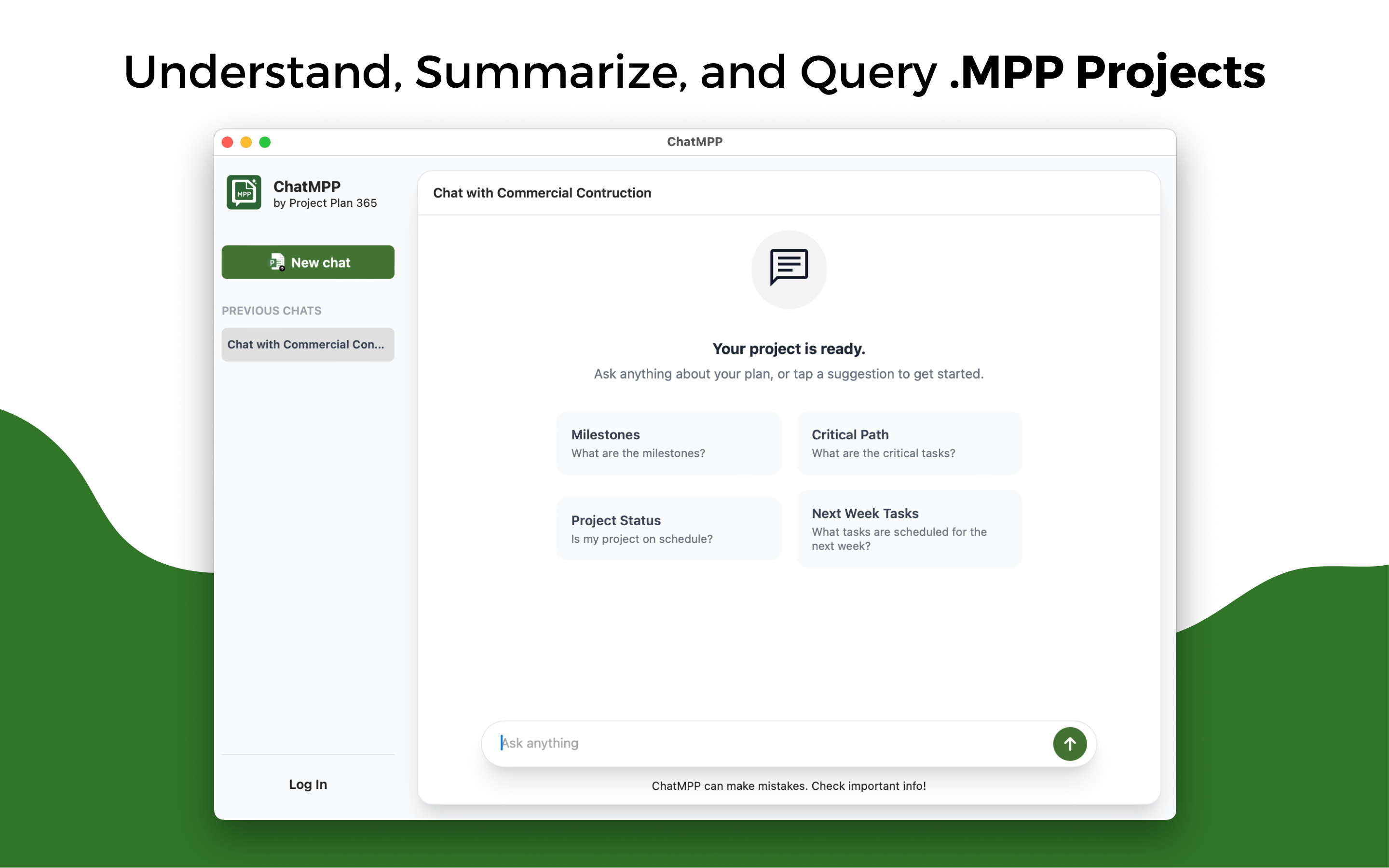Image resolution: width=1389 pixels, height=868 pixels.
Task: Choose the Project Status suggestion
Action: pos(668,529)
